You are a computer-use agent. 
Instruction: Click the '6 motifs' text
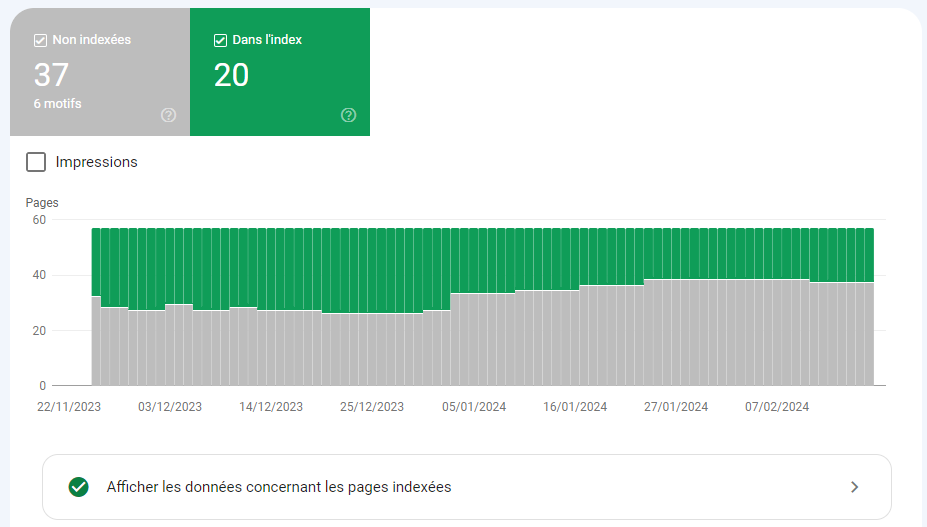pyautogui.click(x=58, y=104)
